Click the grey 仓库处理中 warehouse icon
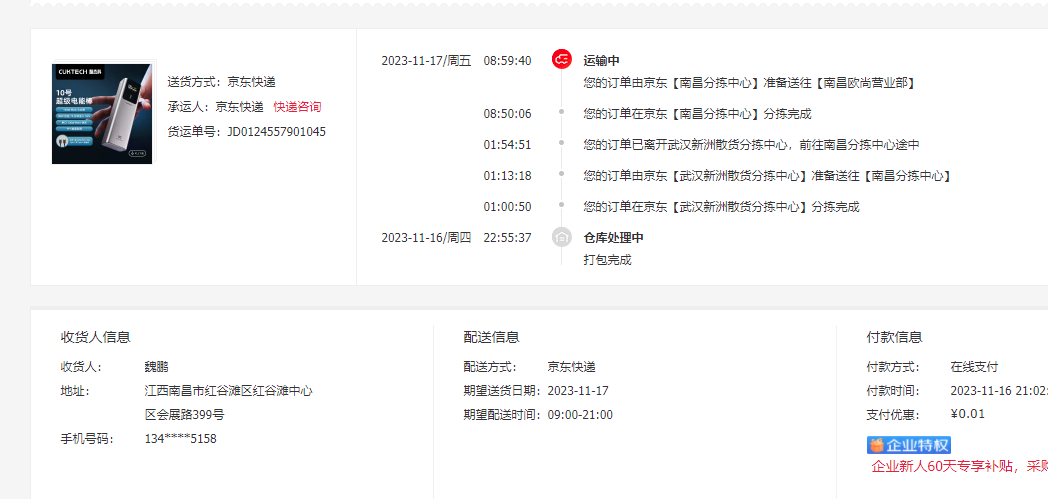1048x499 pixels. [561, 237]
